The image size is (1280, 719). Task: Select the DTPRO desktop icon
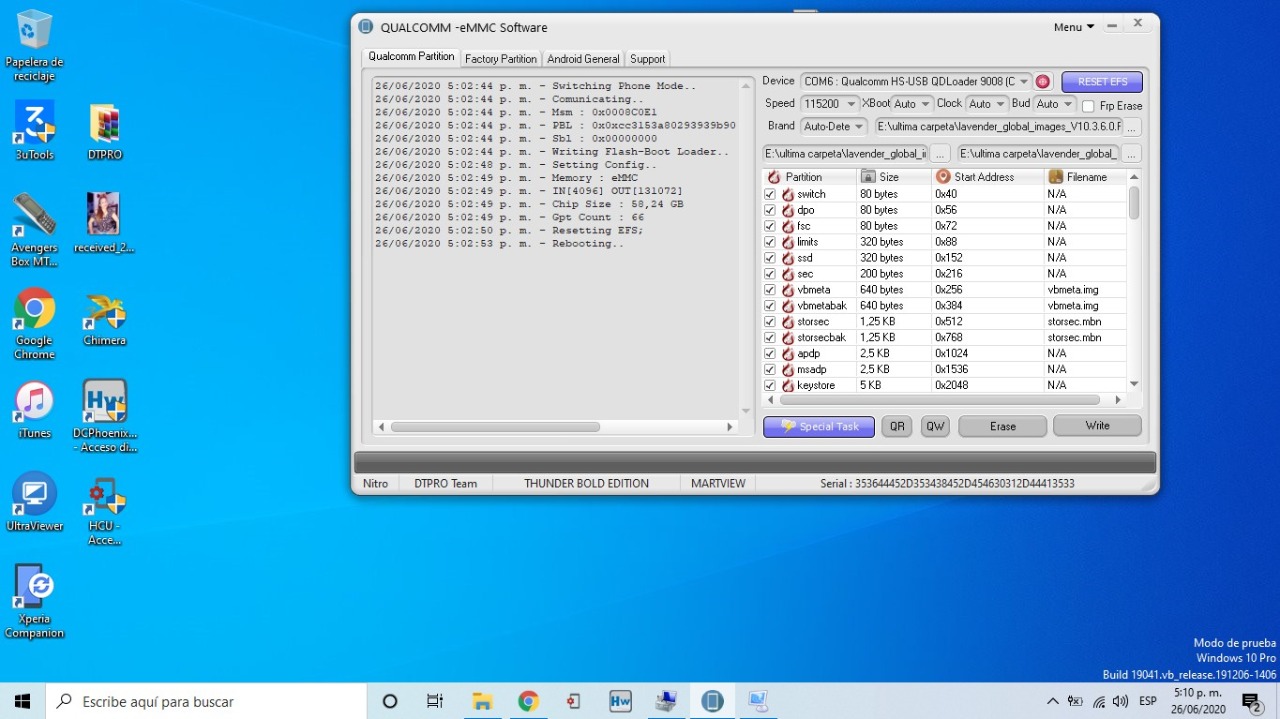coord(104,131)
